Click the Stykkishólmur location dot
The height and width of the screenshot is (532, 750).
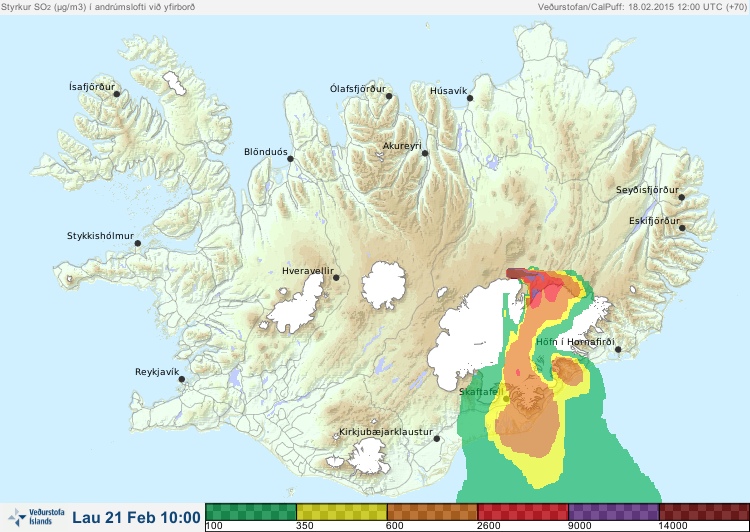(x=138, y=244)
